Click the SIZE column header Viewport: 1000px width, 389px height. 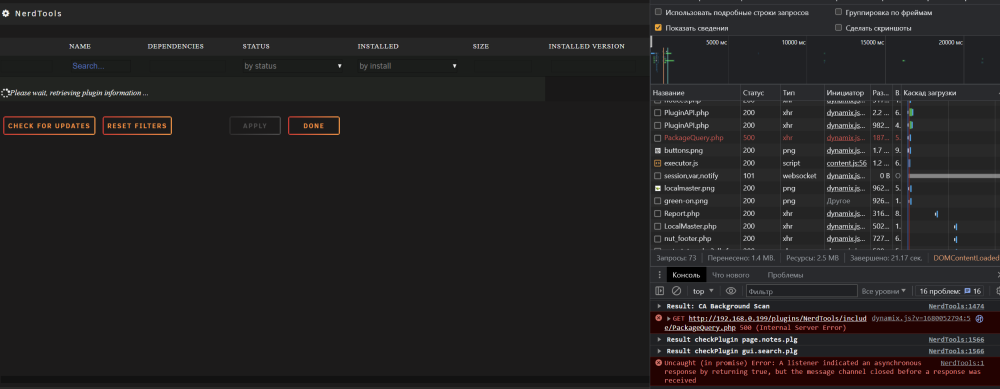click(x=481, y=47)
